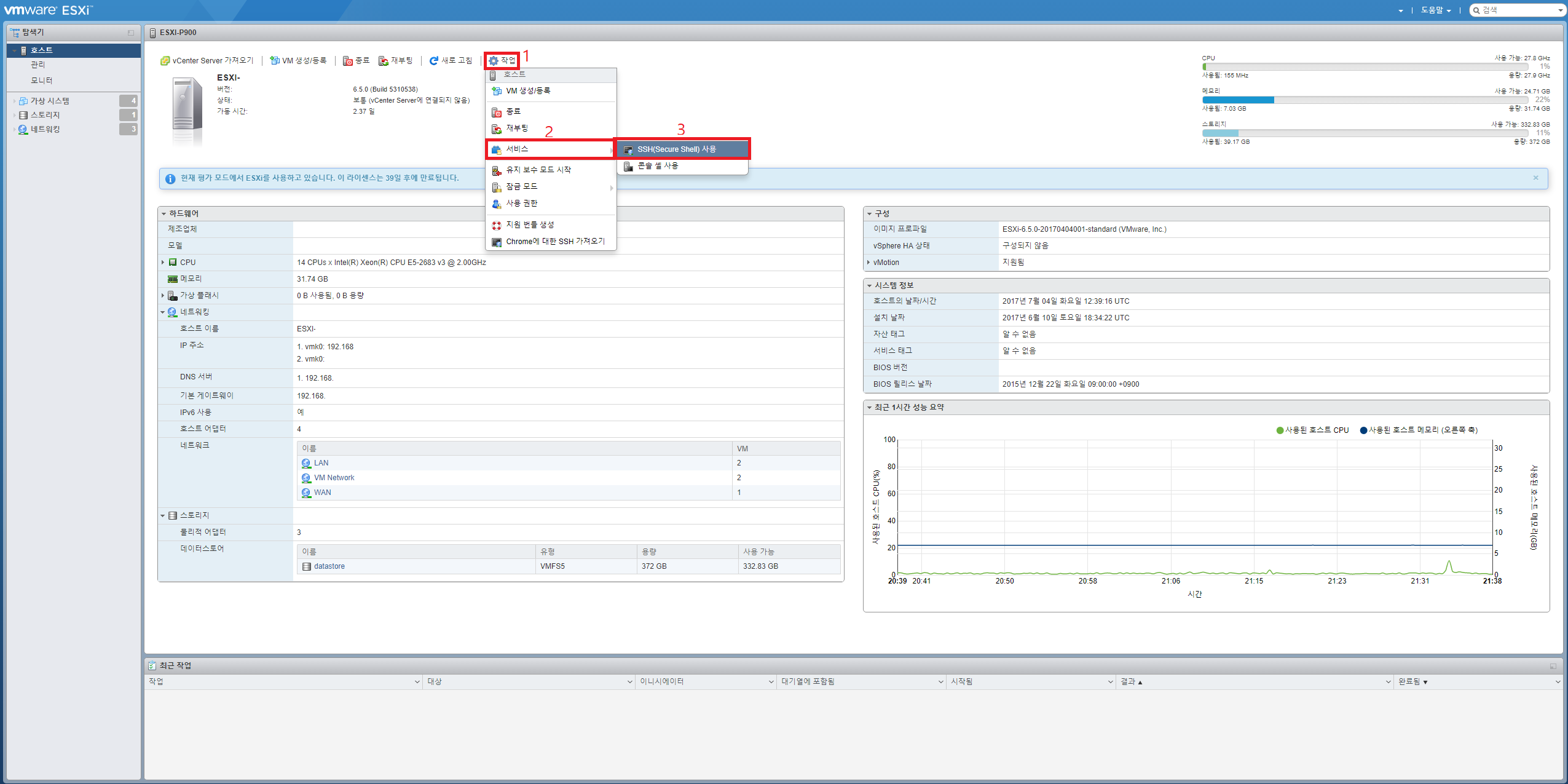The height and width of the screenshot is (784, 1568).
Task: Select 재부팅 in the actions dropdown menu
Action: coord(551,129)
